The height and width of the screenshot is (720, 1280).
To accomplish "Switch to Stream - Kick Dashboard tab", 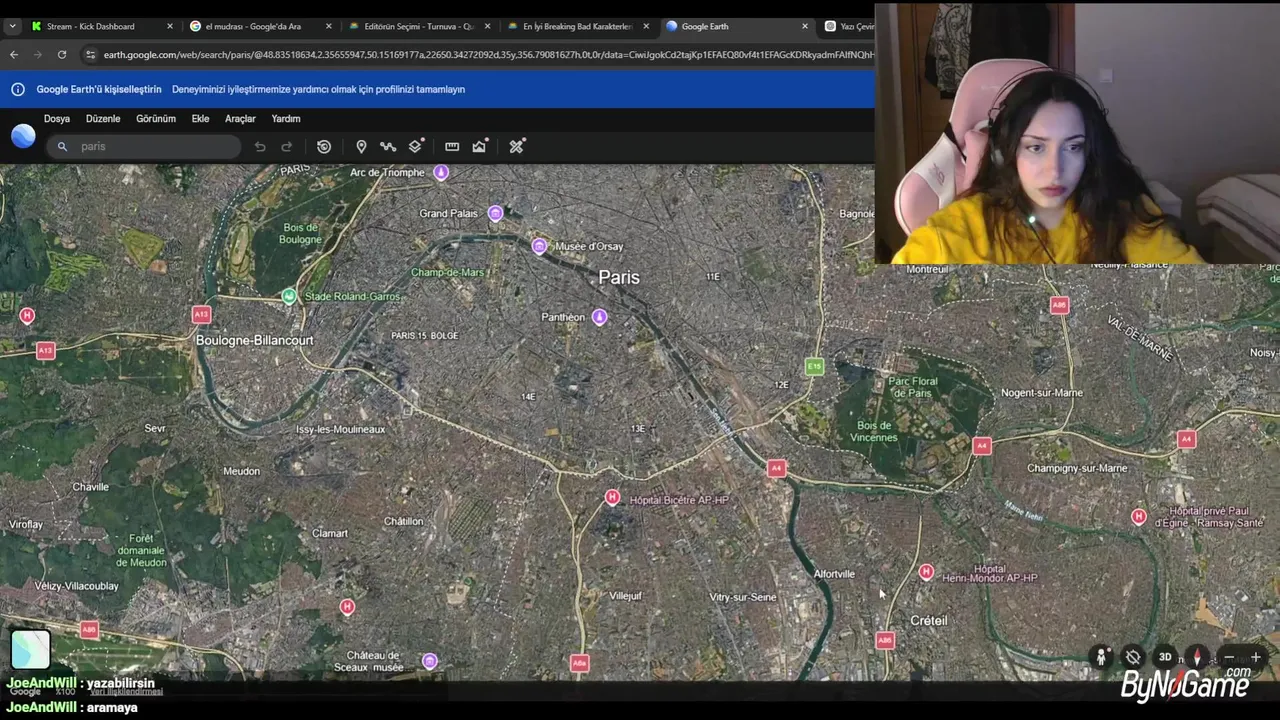I will 100,26.
